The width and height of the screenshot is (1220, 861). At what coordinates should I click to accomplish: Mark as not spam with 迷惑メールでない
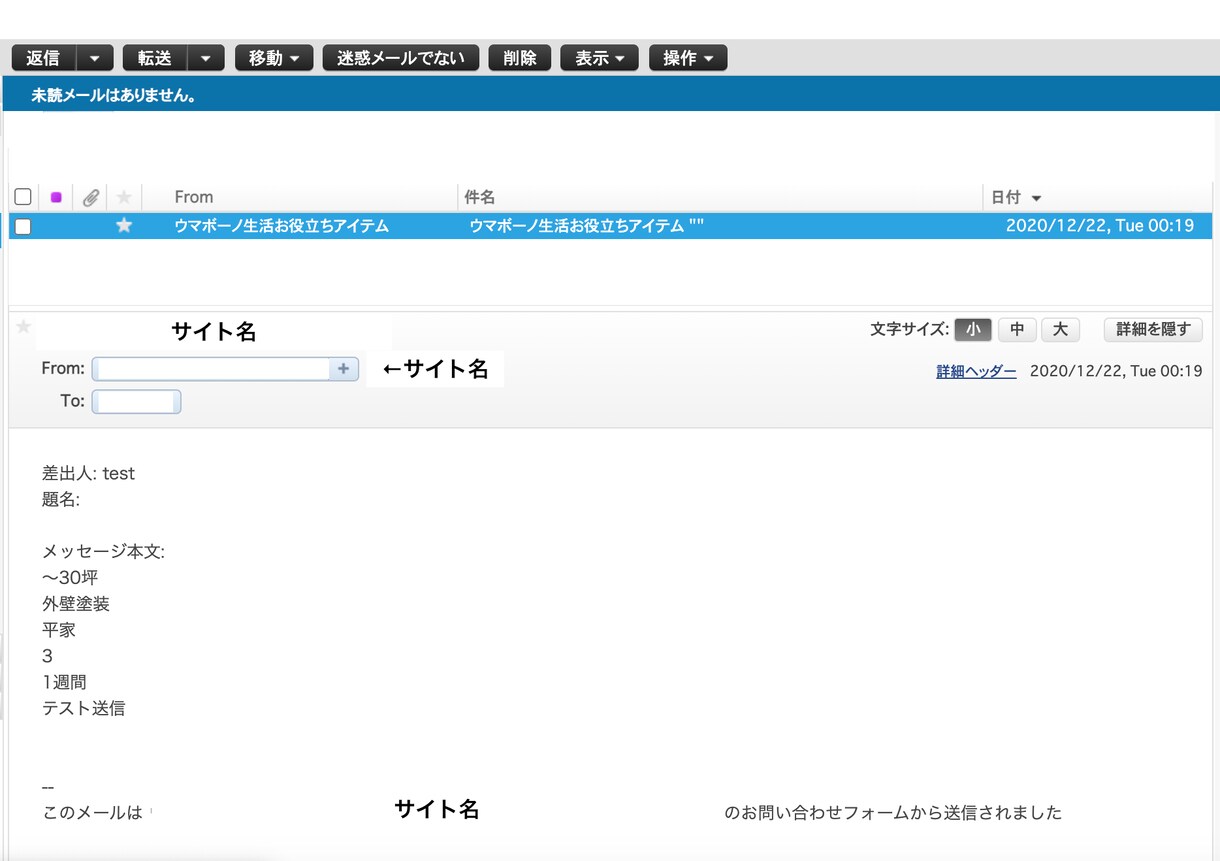click(x=401, y=58)
